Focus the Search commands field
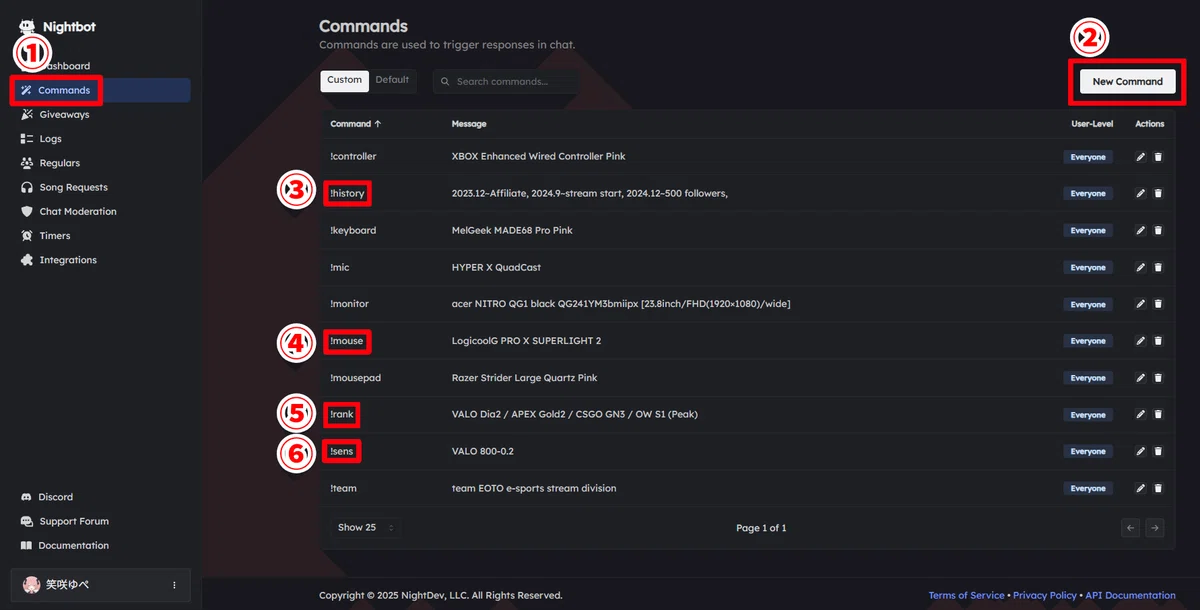Image resolution: width=1200 pixels, height=610 pixels. coord(505,82)
